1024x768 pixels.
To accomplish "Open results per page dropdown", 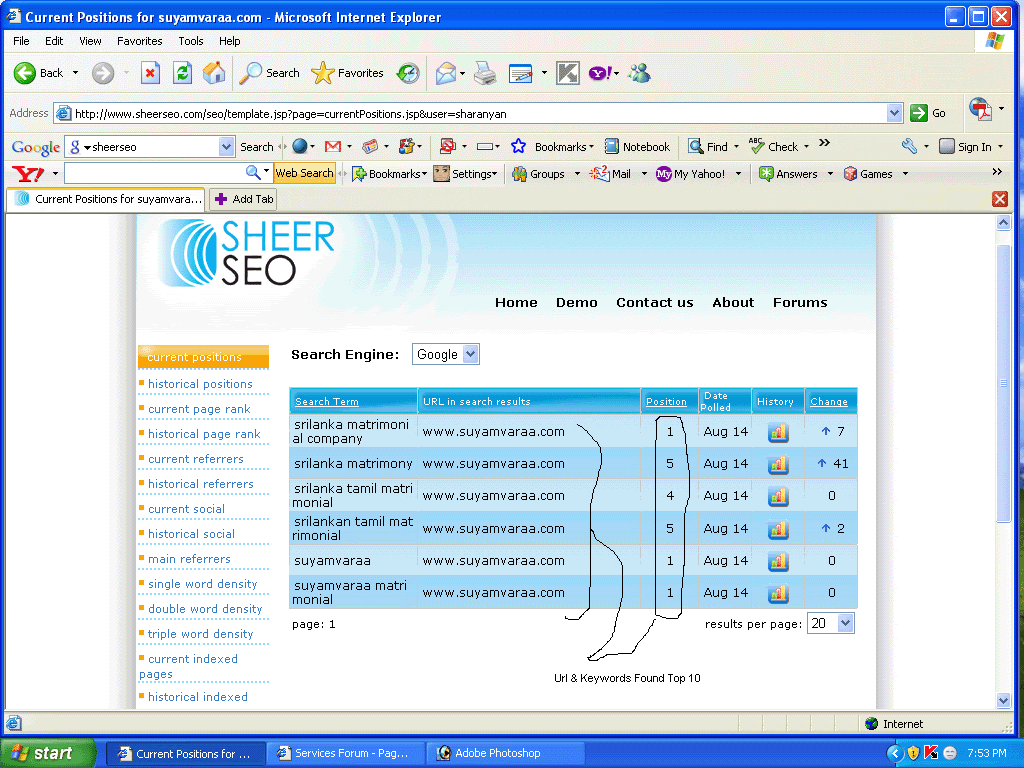I will click(845, 623).
